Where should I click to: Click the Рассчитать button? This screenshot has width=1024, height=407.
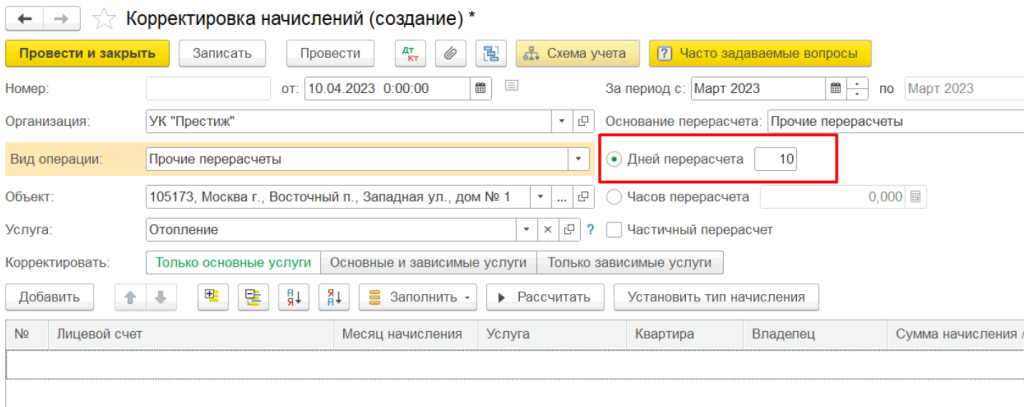coord(545,297)
